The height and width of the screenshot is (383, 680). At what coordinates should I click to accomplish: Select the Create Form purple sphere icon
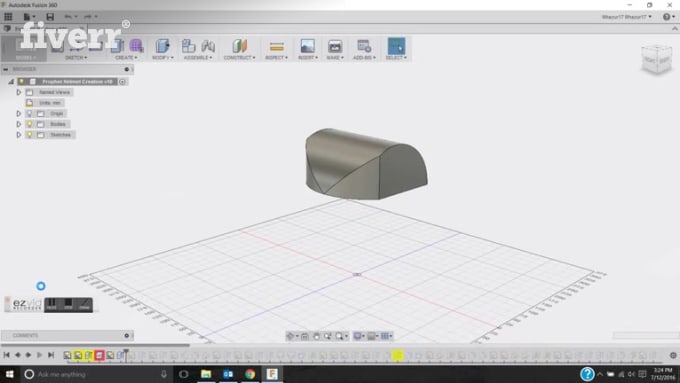tap(136, 46)
